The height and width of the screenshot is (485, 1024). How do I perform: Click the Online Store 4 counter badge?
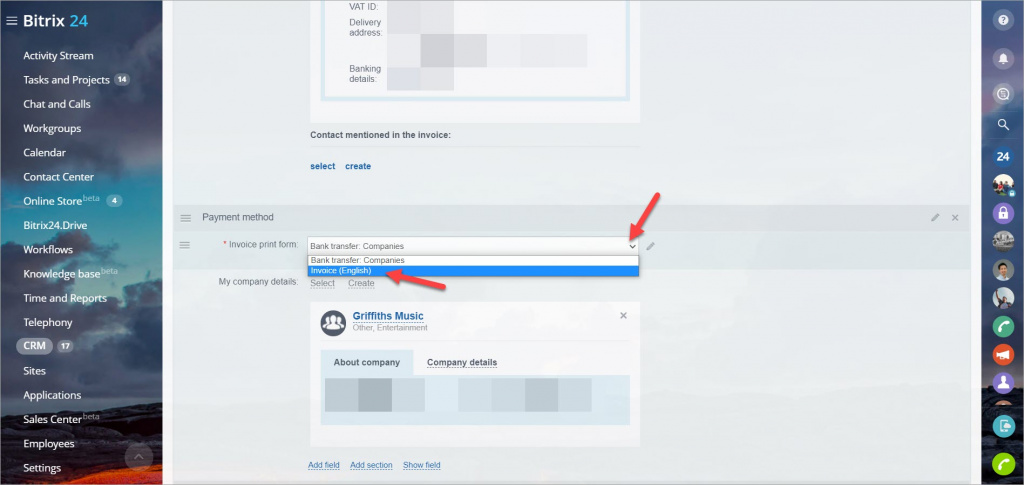[x=114, y=200]
